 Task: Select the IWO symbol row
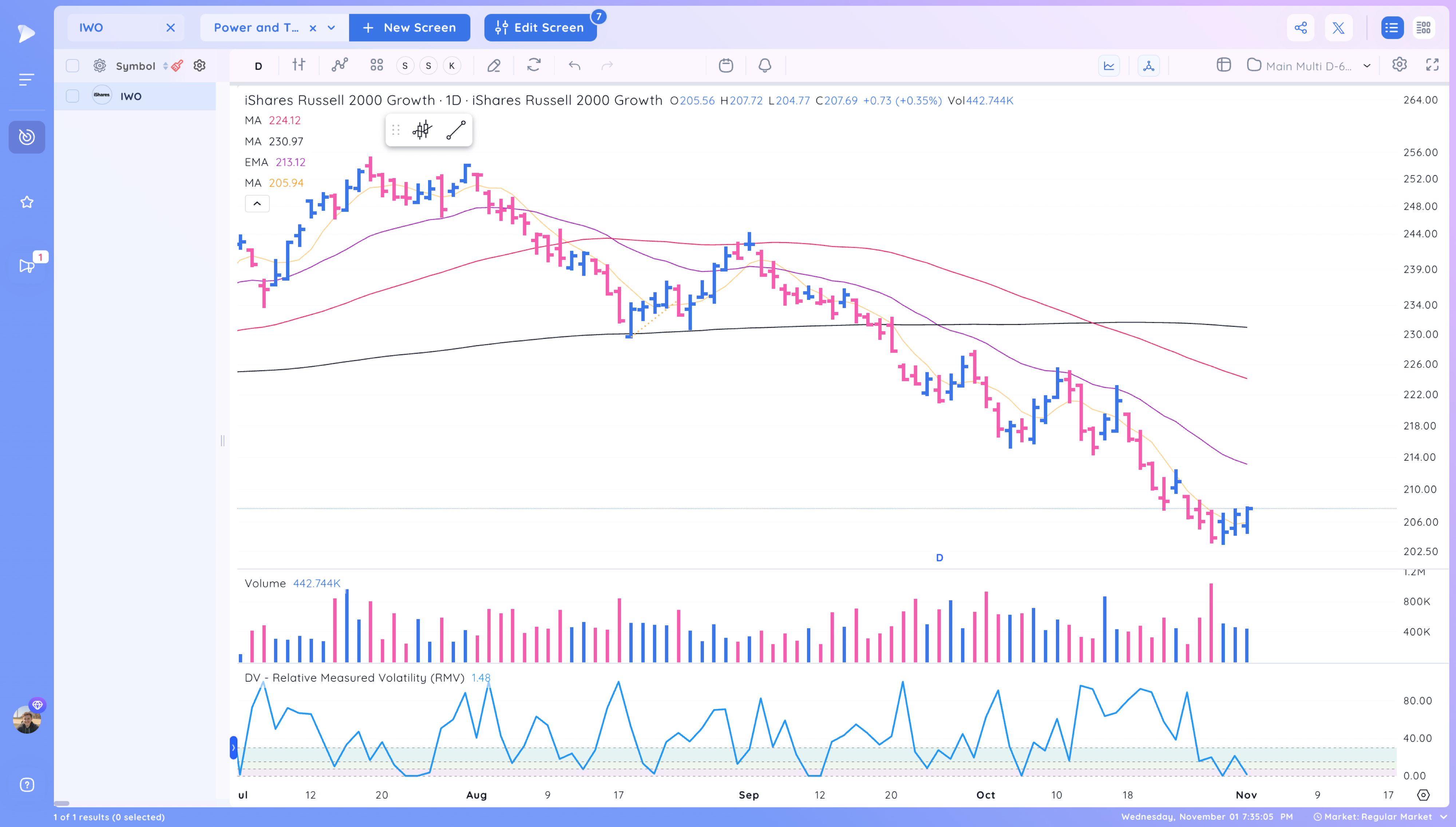(135, 96)
